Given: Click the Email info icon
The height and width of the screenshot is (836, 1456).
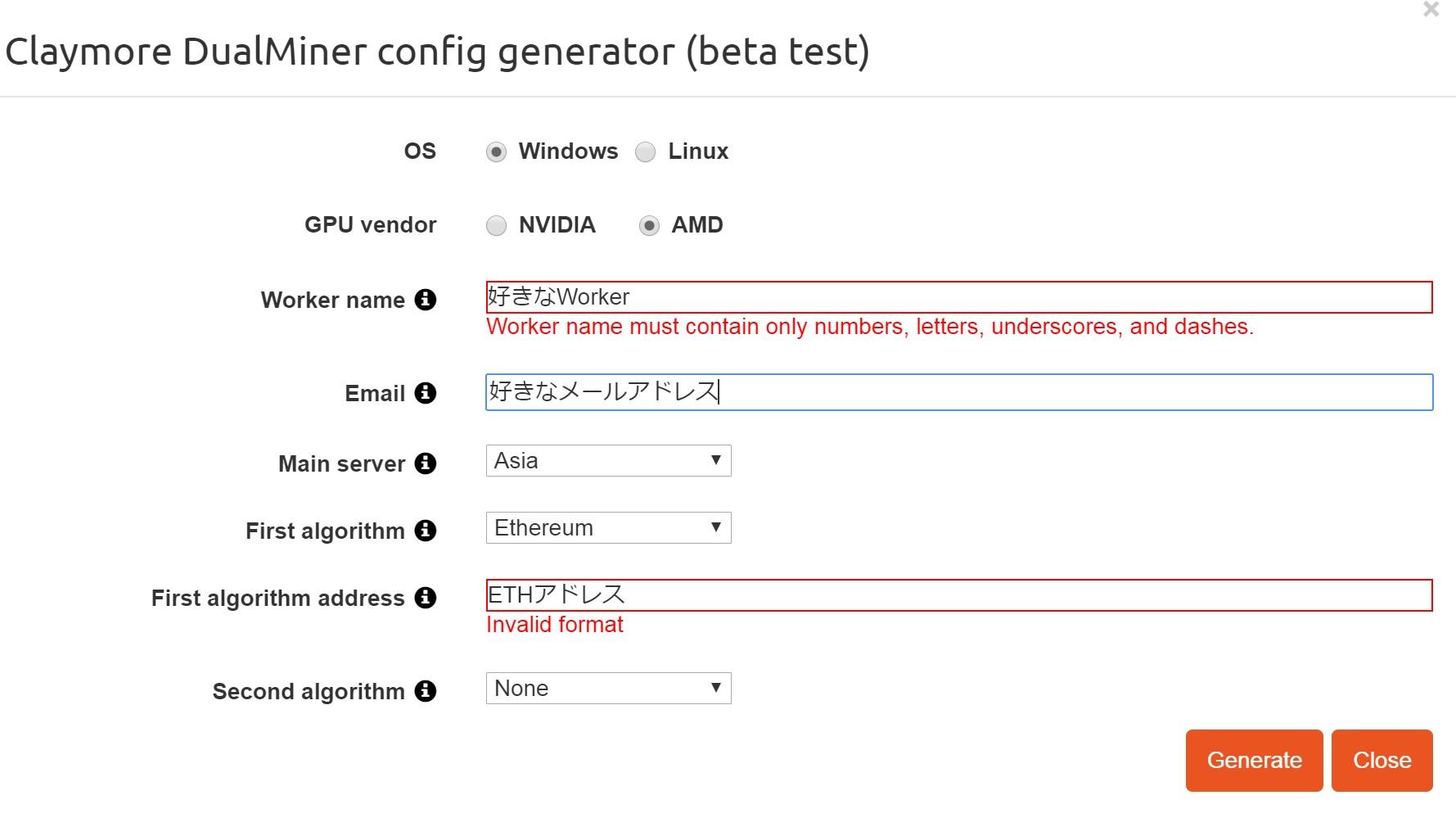Looking at the screenshot, I should click(x=425, y=393).
